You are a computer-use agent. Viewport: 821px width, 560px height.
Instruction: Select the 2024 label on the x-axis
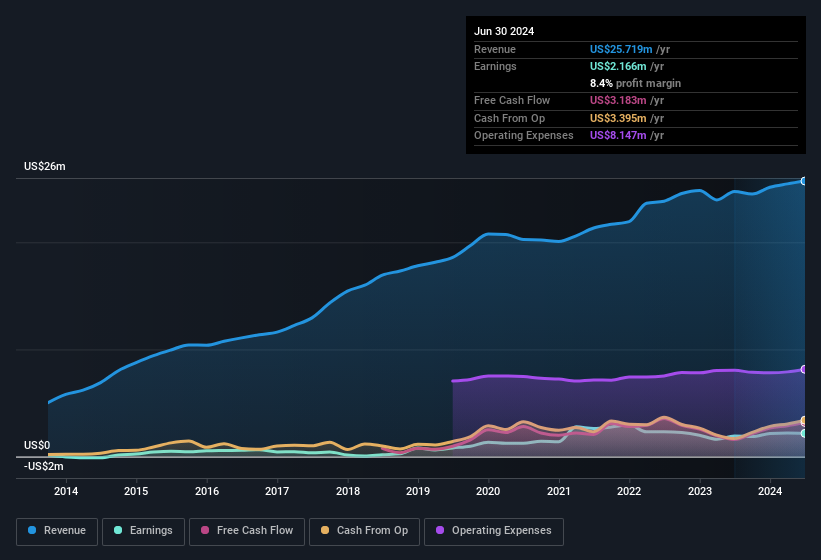click(770, 491)
